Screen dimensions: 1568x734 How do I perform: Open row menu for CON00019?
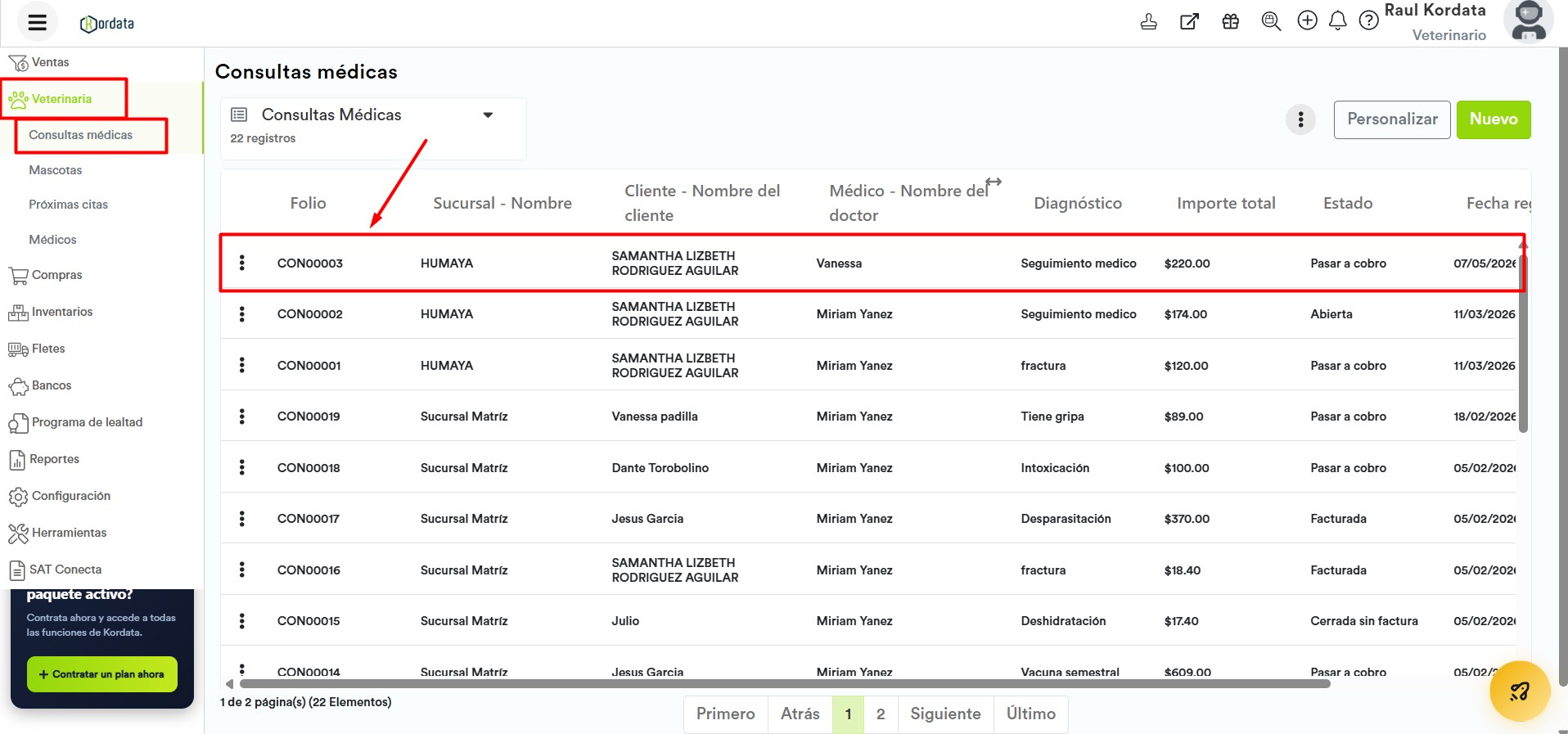click(241, 417)
